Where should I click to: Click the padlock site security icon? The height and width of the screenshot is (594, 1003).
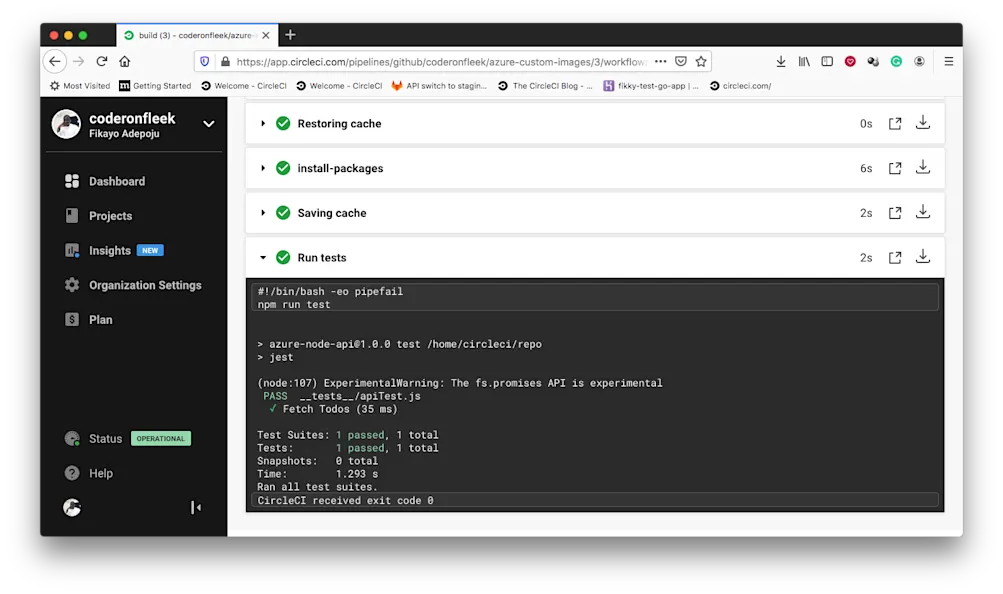click(225, 61)
